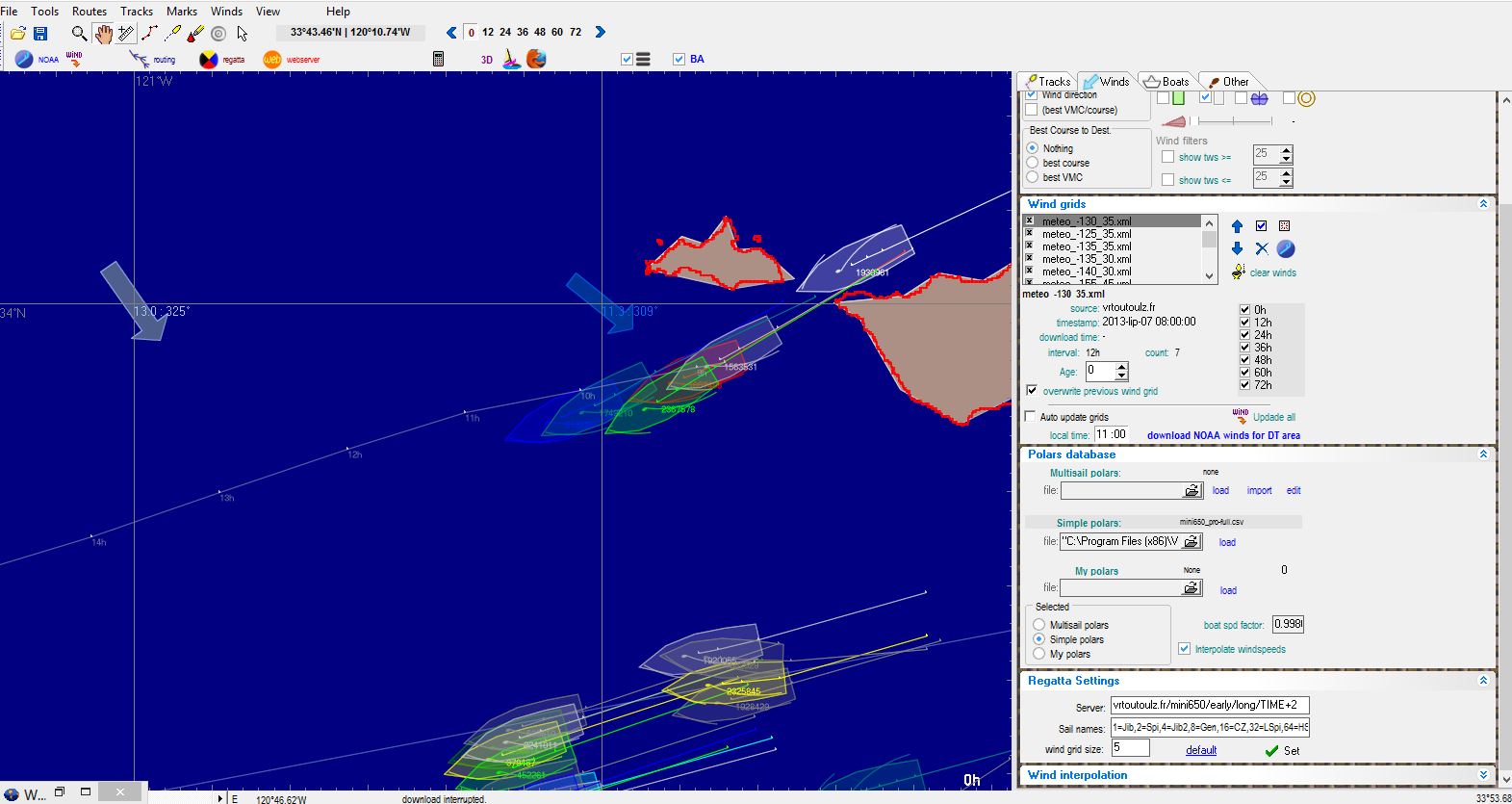Image resolution: width=1512 pixels, height=804 pixels.
Task: Select the yellow mark placement tool
Action: point(172,34)
